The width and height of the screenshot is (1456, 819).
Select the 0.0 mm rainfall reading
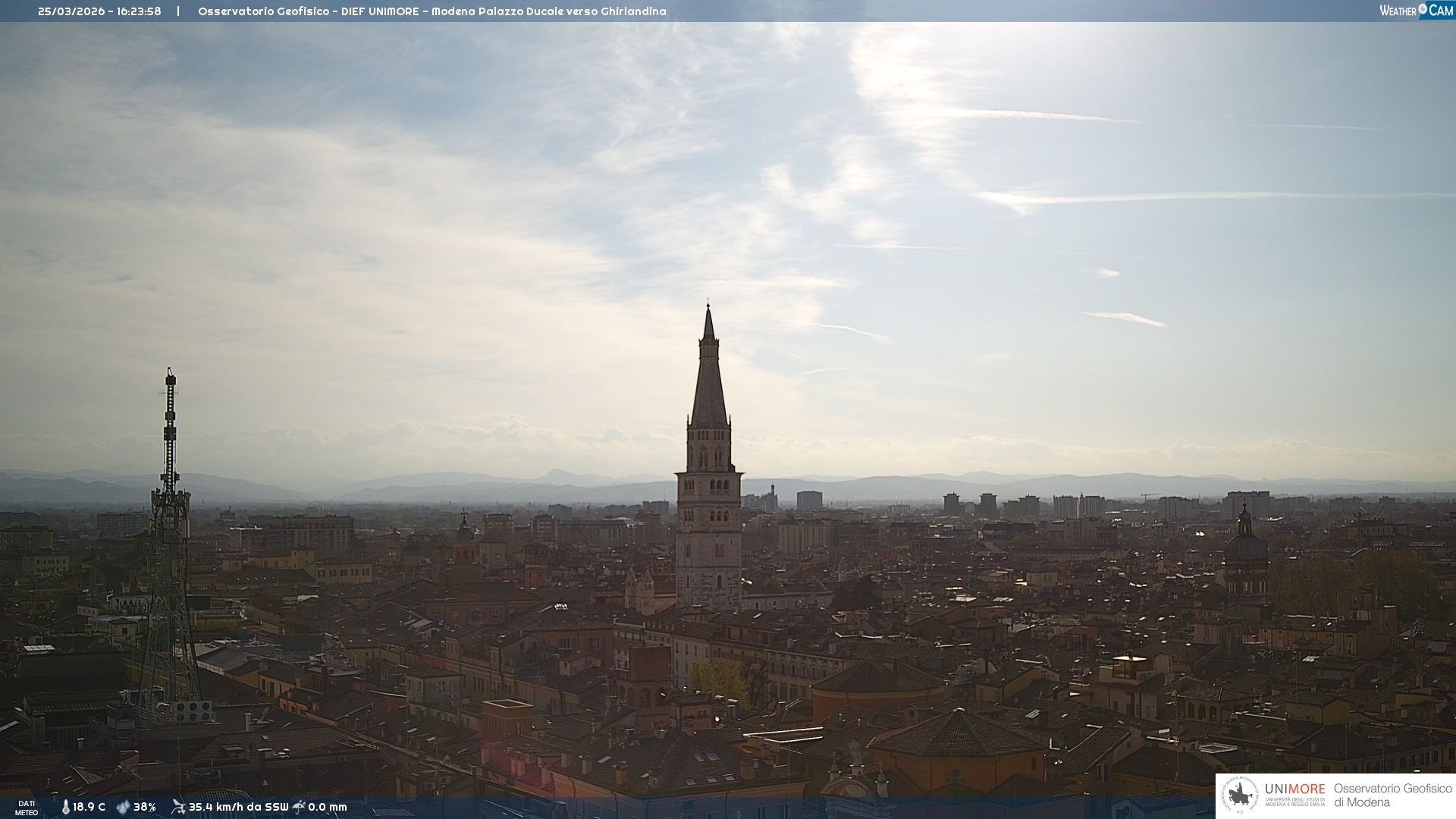tap(328, 807)
